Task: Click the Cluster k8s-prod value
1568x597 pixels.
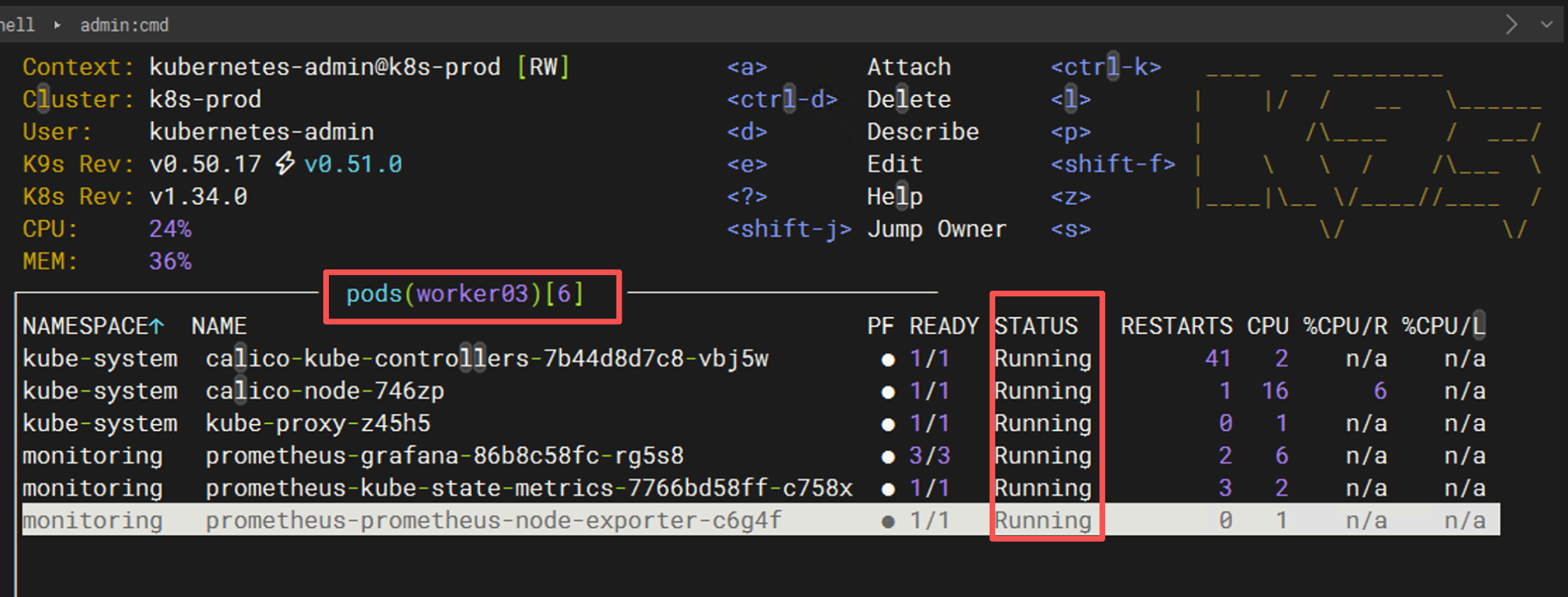Action: coord(205,99)
